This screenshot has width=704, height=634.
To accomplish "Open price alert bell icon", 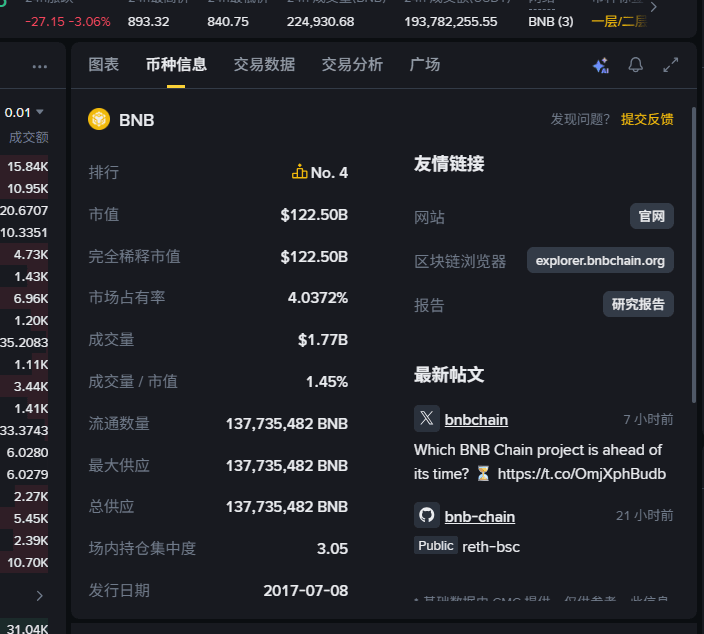I will [x=635, y=65].
